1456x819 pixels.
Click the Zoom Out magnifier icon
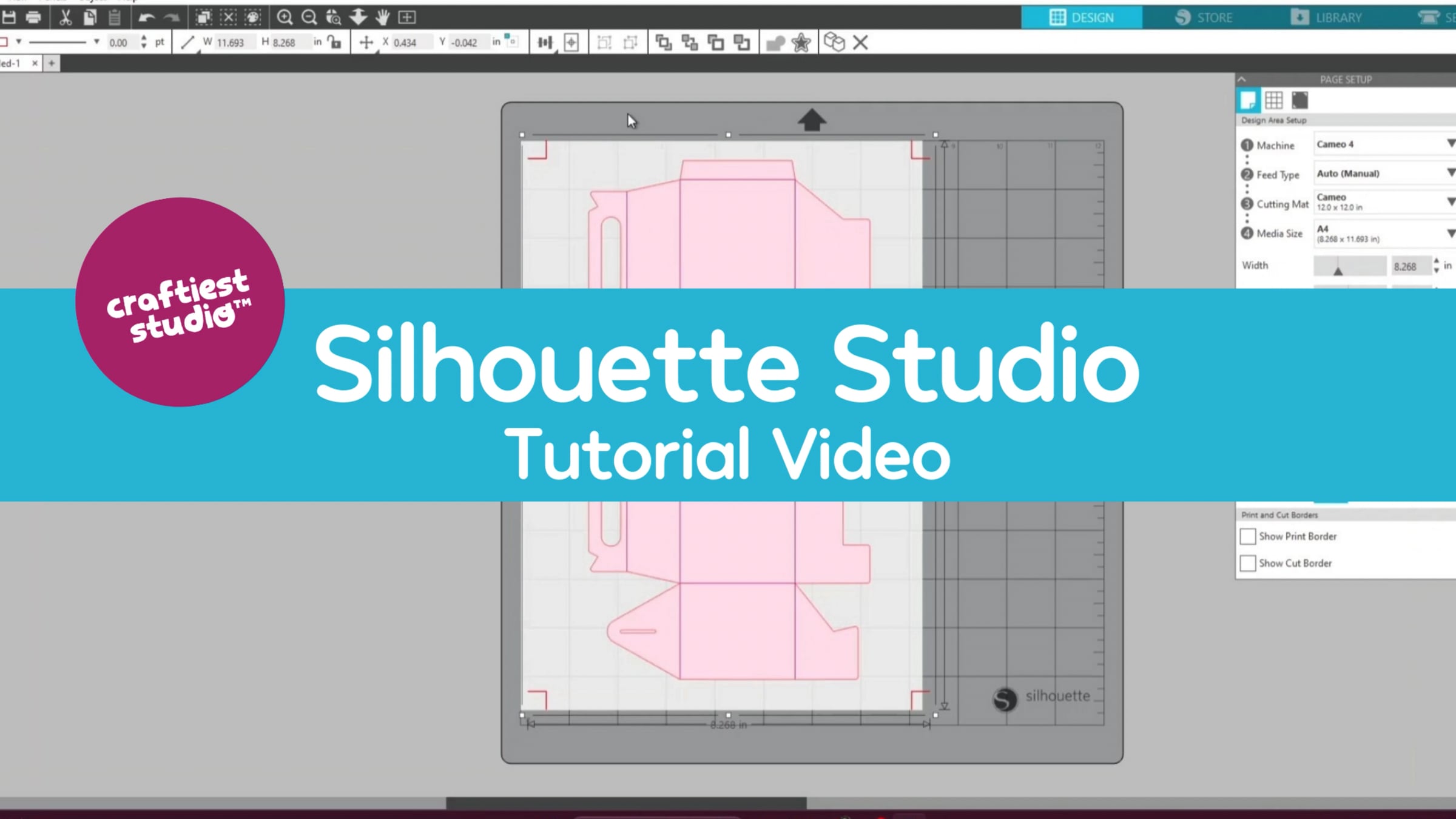pos(309,18)
